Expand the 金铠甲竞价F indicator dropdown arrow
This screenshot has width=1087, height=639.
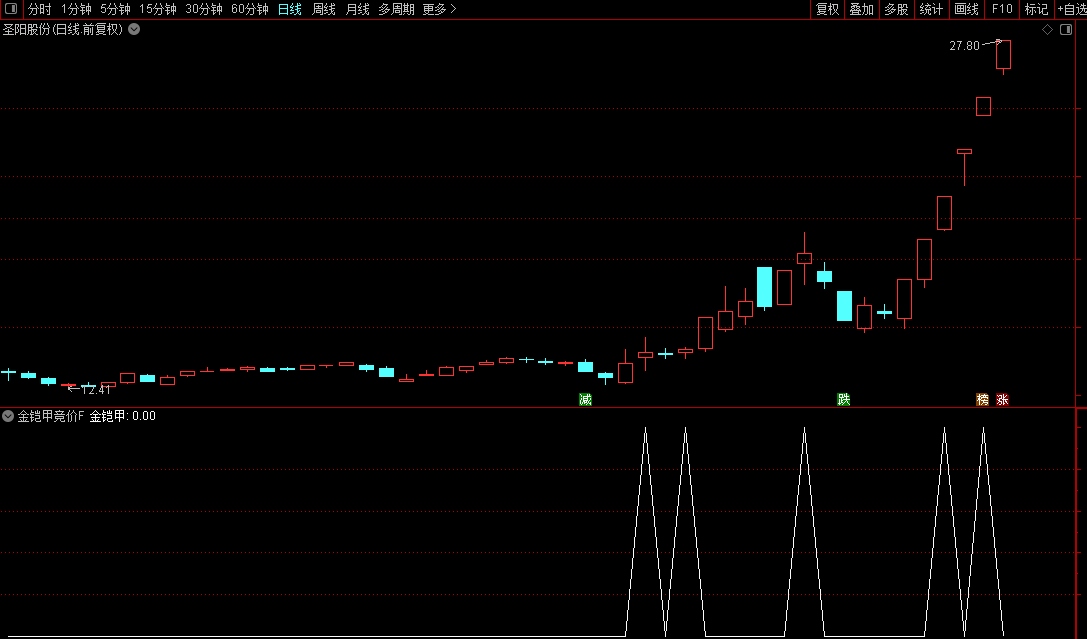pos(8,417)
